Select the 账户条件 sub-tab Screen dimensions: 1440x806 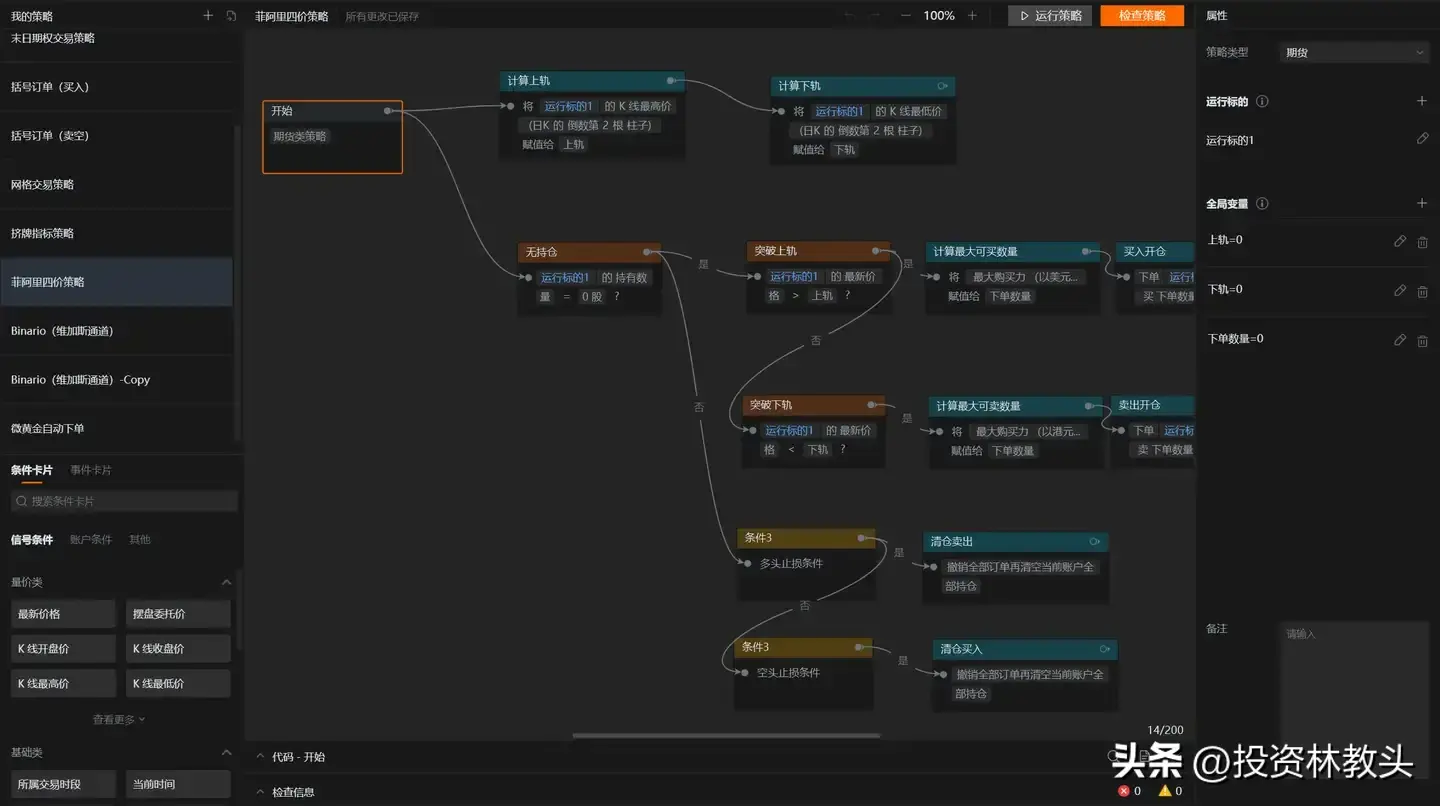(x=91, y=539)
